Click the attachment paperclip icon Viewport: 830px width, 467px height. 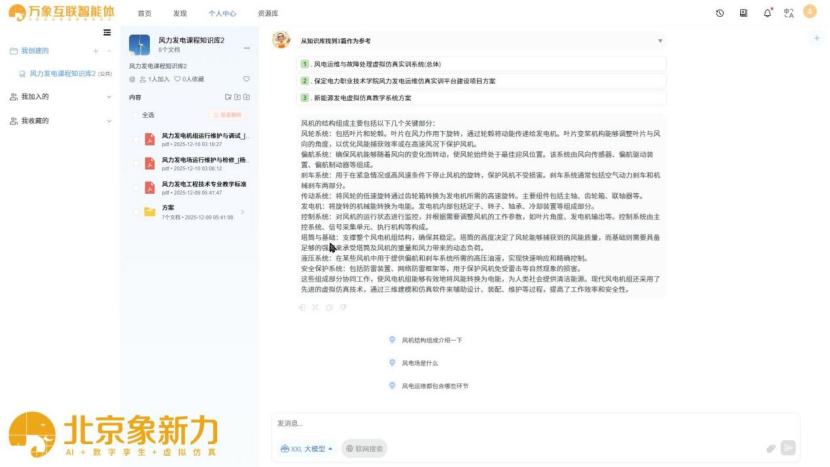point(771,449)
